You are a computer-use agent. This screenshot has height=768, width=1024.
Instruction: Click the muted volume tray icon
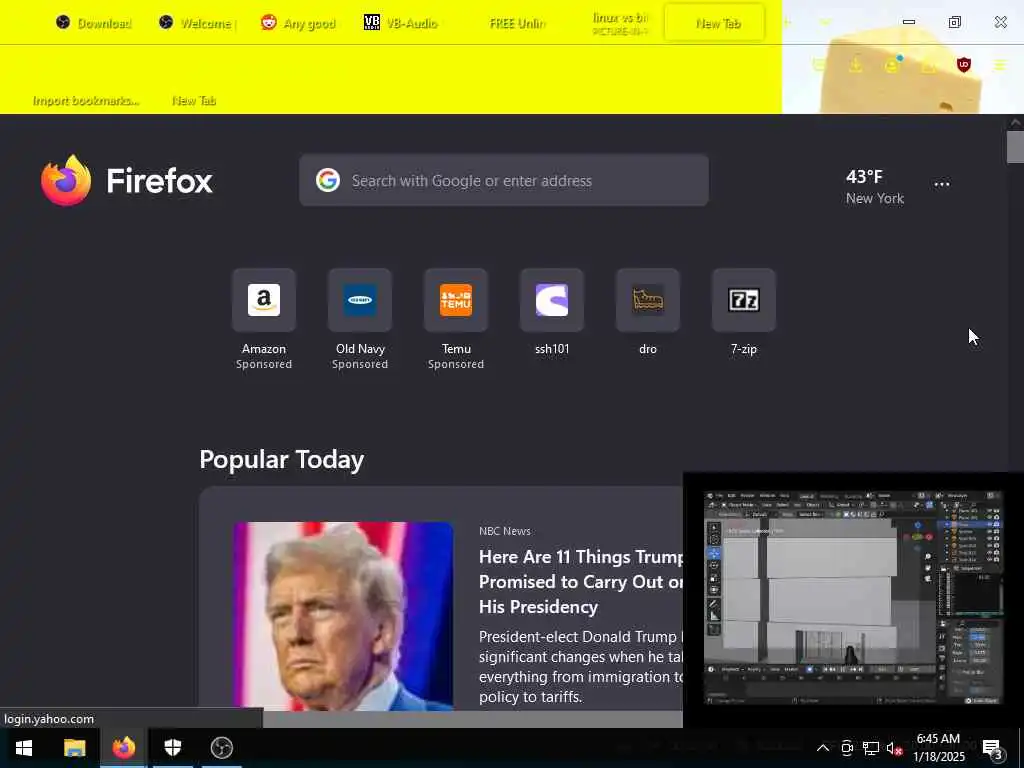(894, 748)
